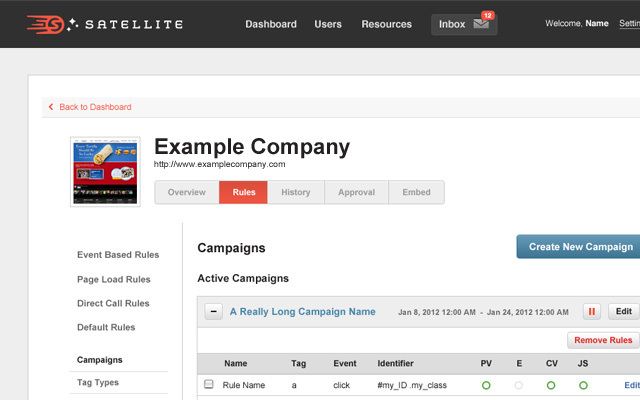Open the Approval tab

tap(356, 192)
